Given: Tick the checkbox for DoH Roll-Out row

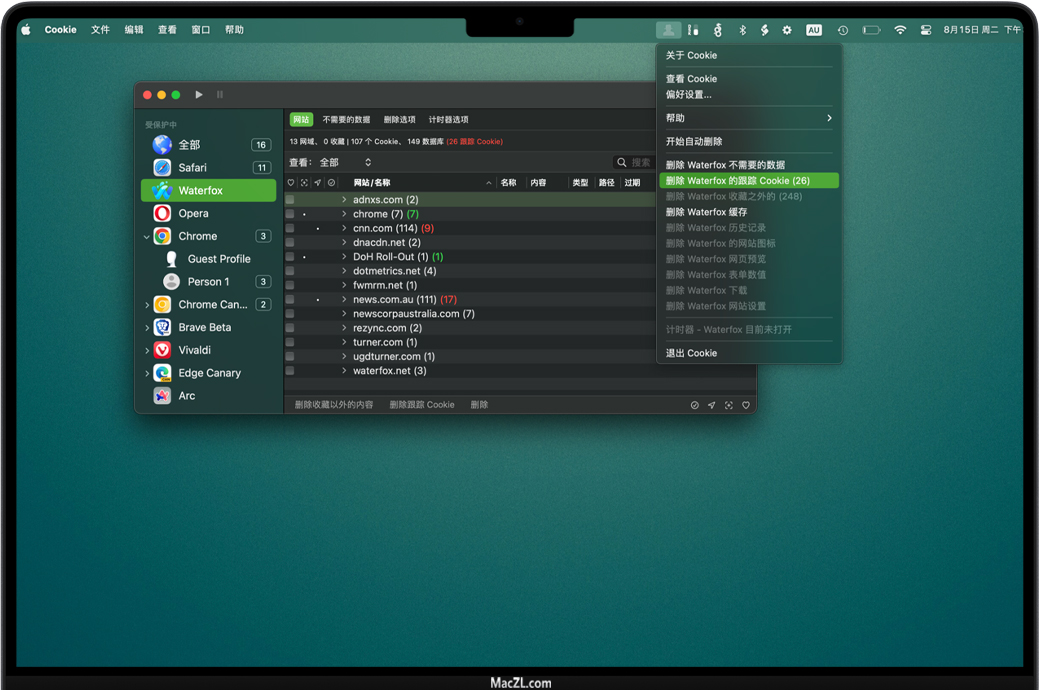Looking at the screenshot, I should 290,257.
